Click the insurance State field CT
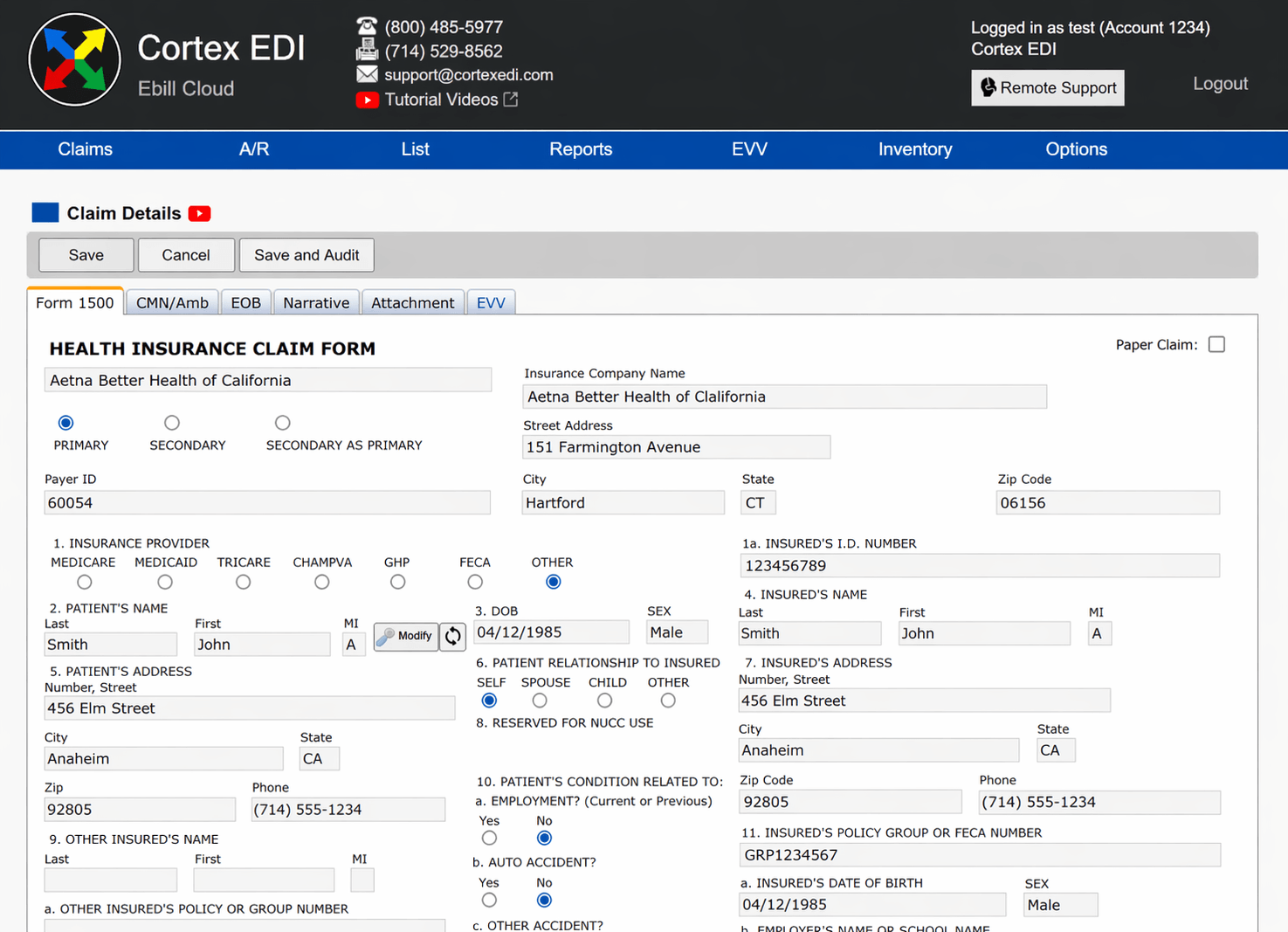The image size is (1288, 932). (x=758, y=503)
